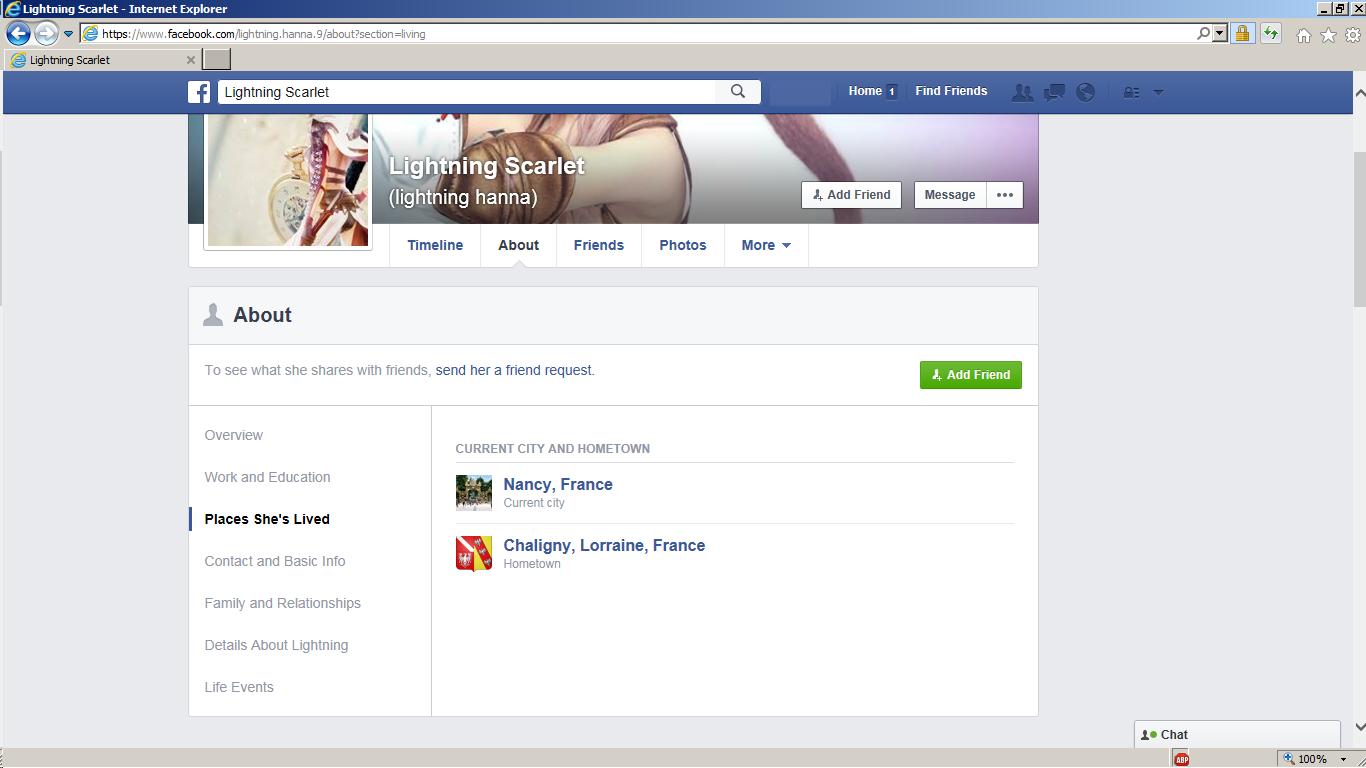
Task: Click the Adblock Plus status bar icon
Action: (x=1181, y=759)
